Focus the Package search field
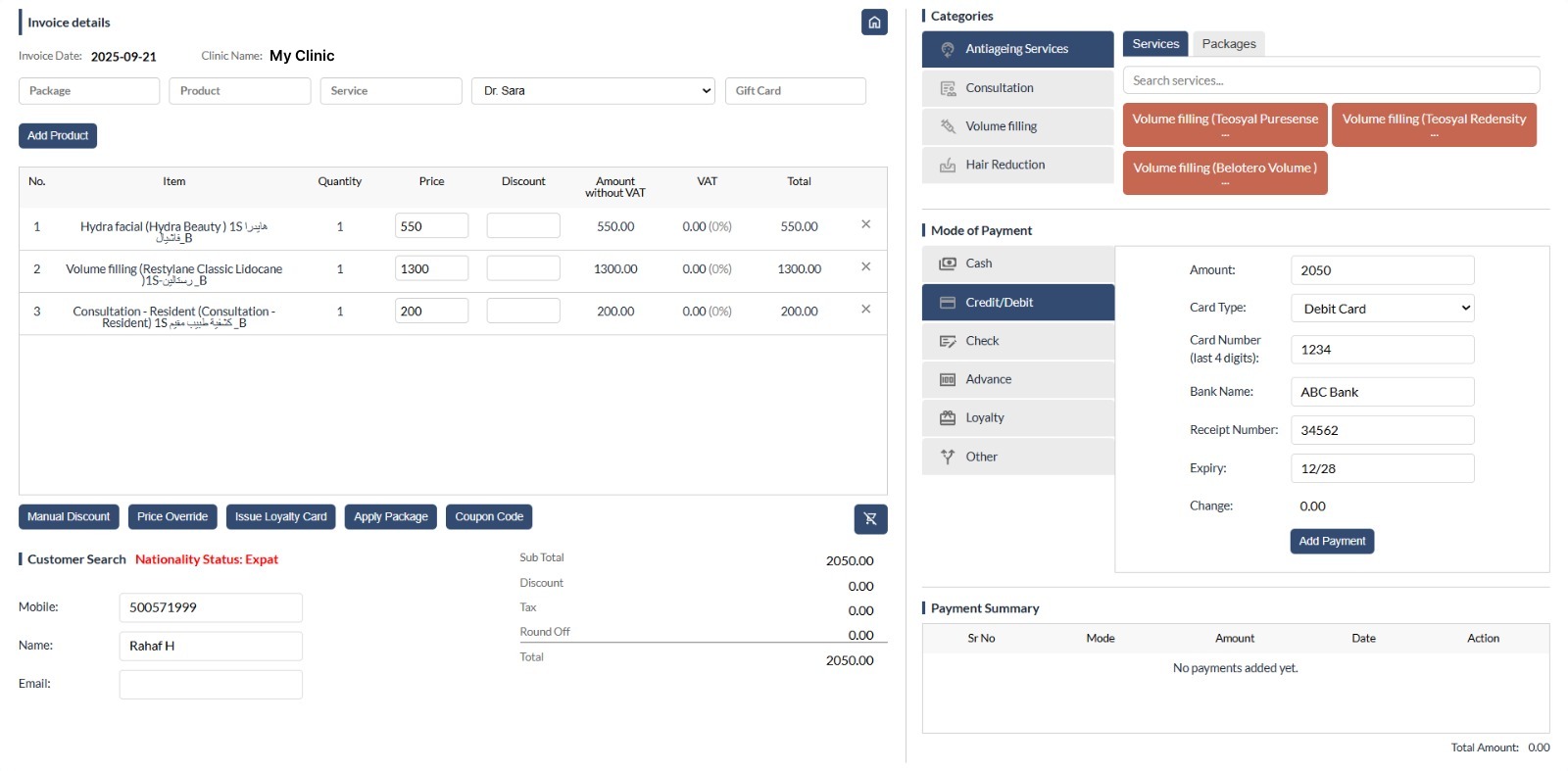This screenshot has height=771, width=1568. [89, 91]
